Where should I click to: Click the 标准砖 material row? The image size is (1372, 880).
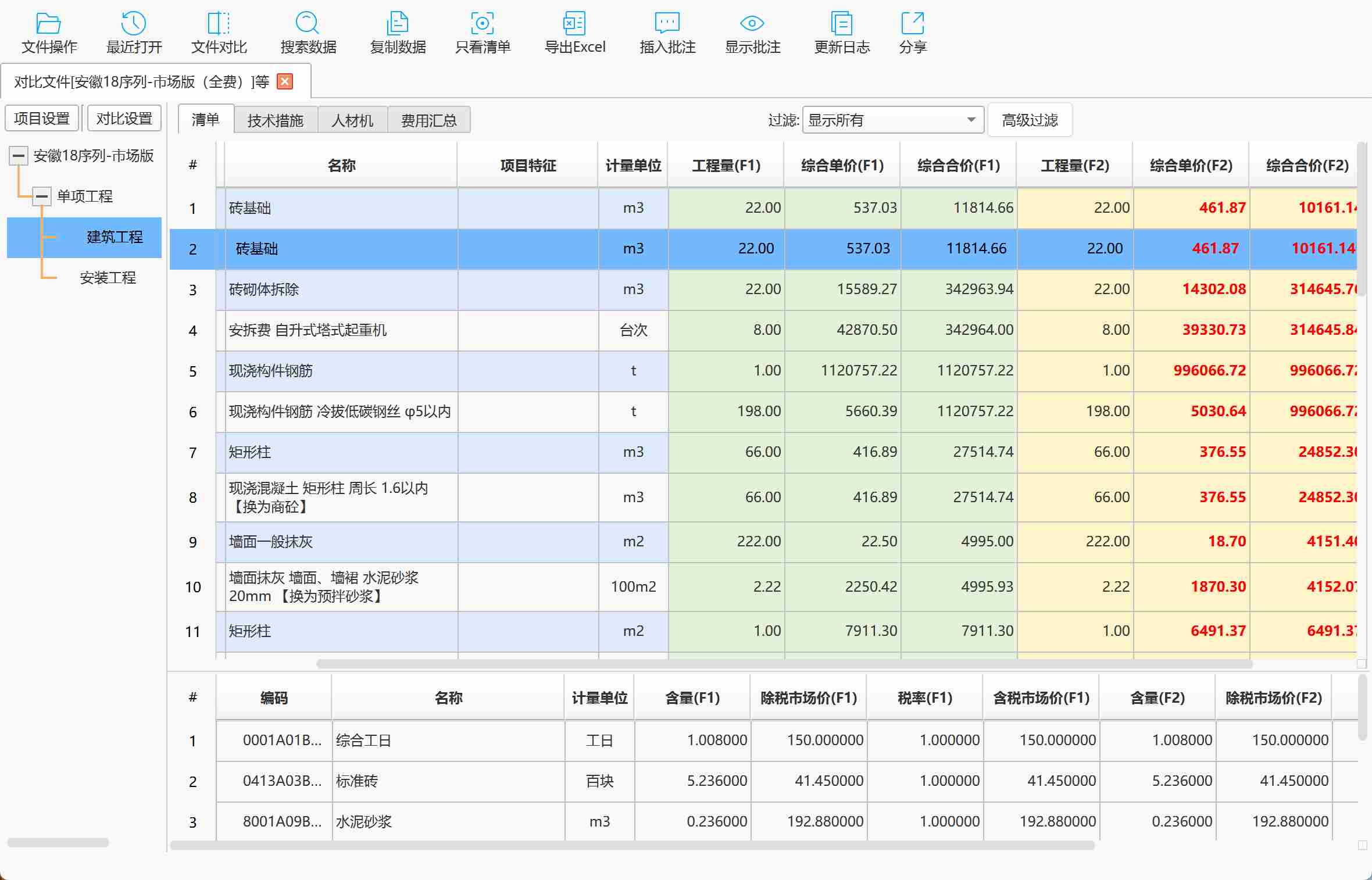(x=763, y=781)
